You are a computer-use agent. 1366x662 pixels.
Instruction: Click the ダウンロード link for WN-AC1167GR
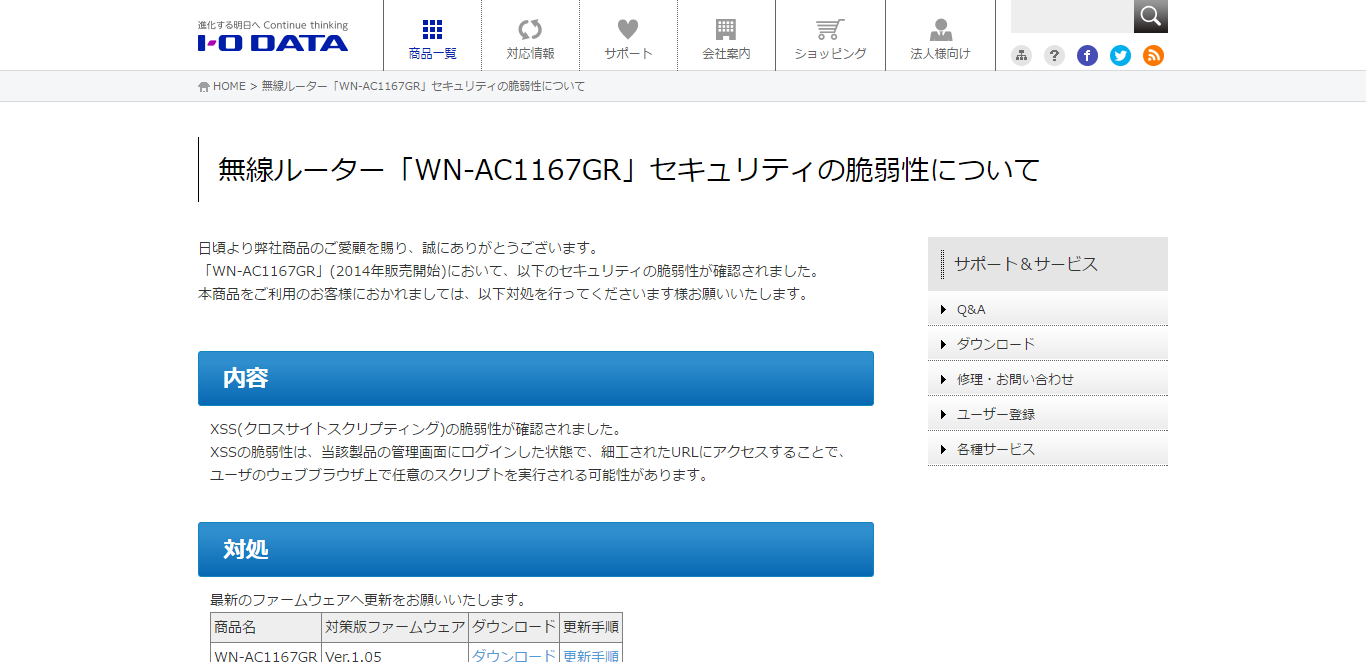513,656
